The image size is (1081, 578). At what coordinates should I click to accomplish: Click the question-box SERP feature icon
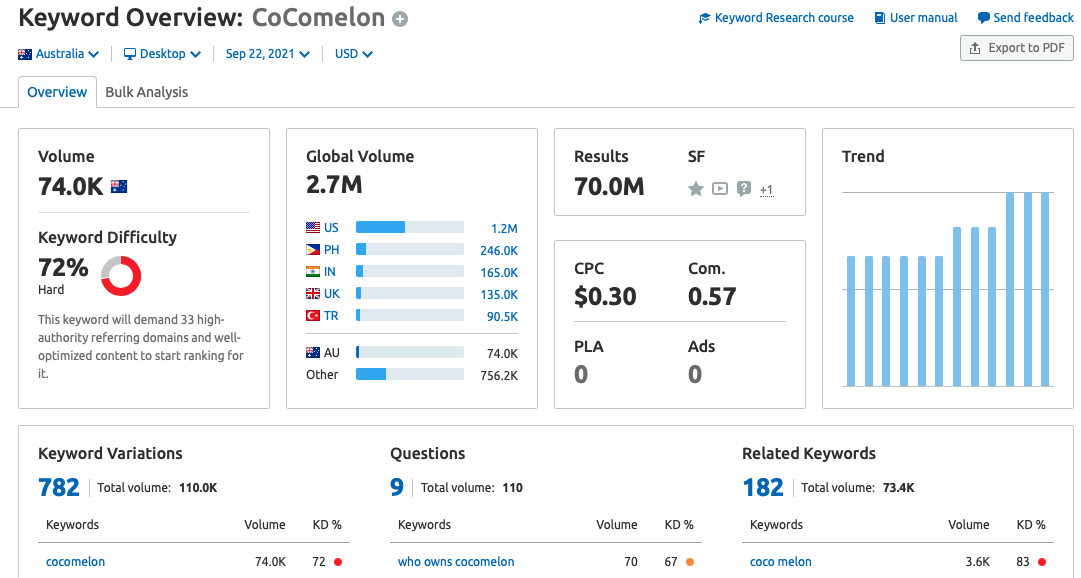click(744, 188)
